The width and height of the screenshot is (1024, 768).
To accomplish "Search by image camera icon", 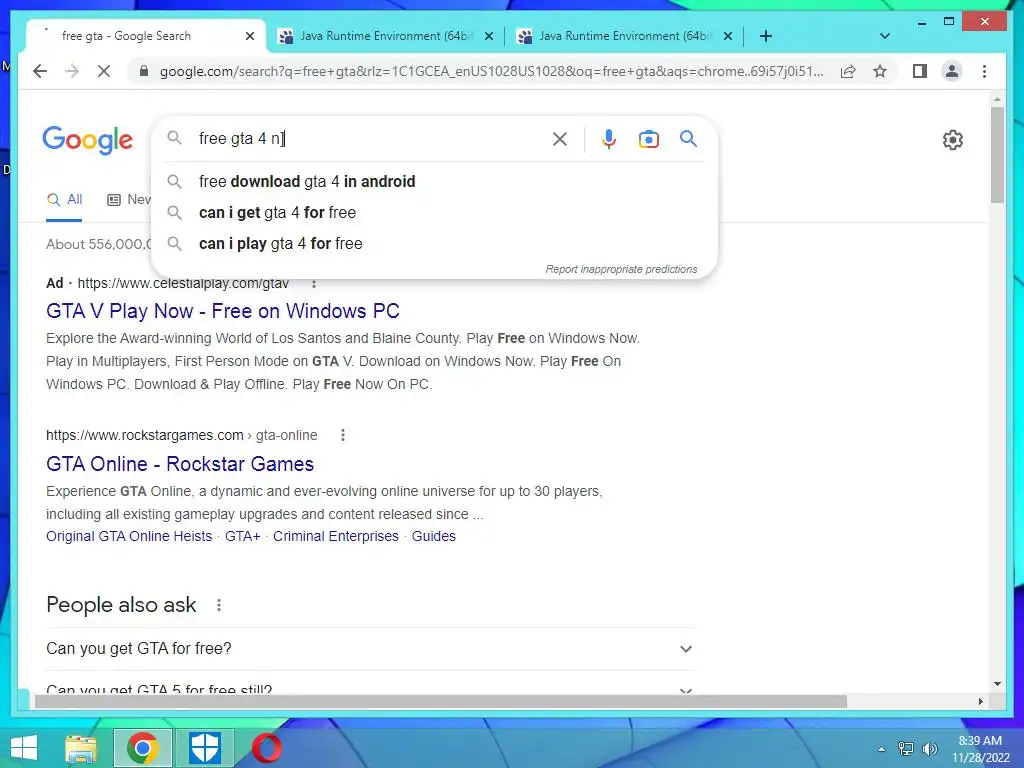I will pos(648,138).
